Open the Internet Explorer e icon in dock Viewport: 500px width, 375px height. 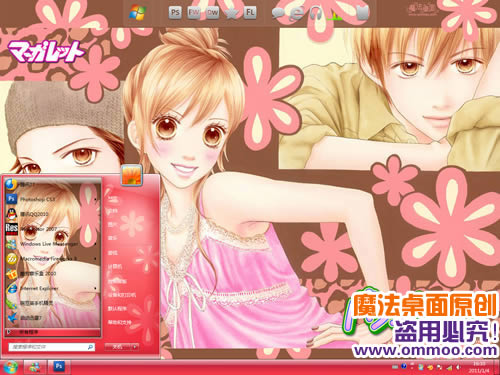click(297, 13)
